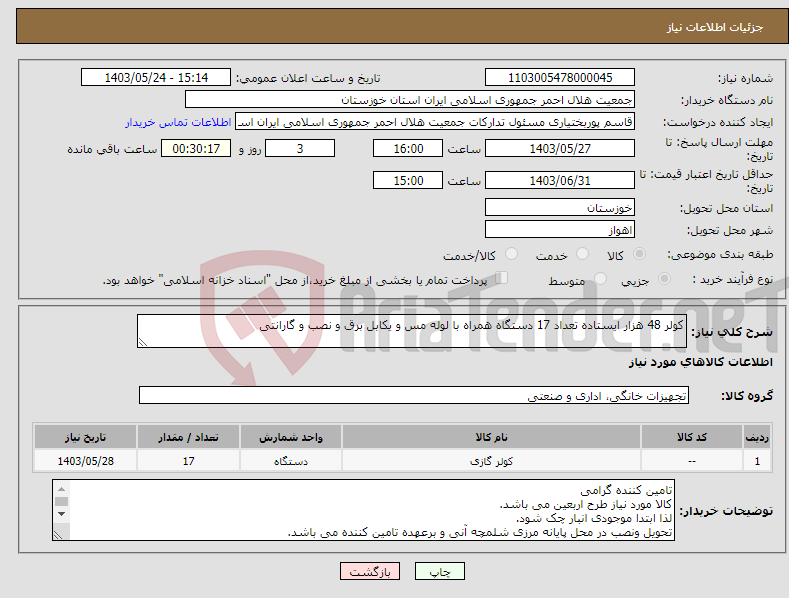Click the نام کالا column header
The height and width of the screenshot is (598, 789).
(x=491, y=437)
